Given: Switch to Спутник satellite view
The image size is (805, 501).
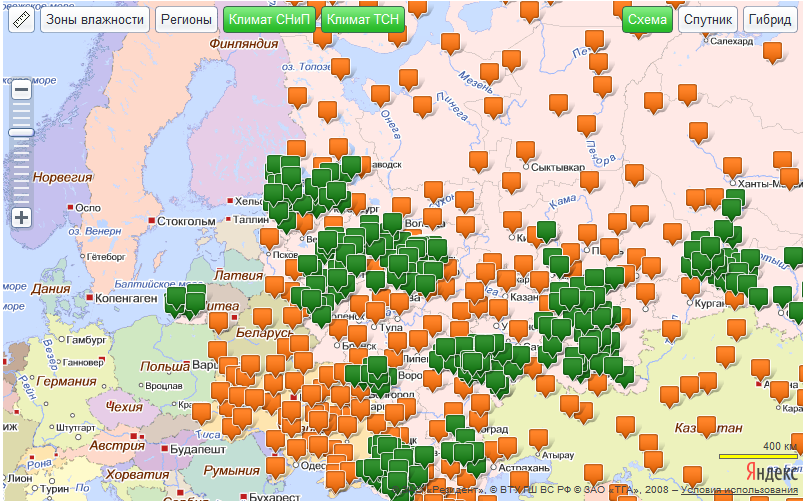Looking at the screenshot, I should pos(708,20).
